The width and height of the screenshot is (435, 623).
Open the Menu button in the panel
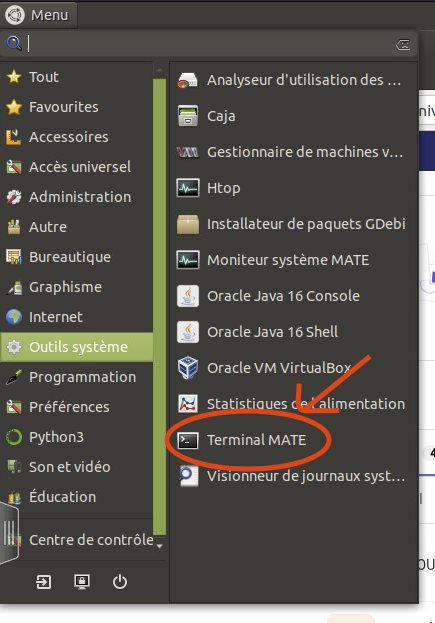click(37, 15)
